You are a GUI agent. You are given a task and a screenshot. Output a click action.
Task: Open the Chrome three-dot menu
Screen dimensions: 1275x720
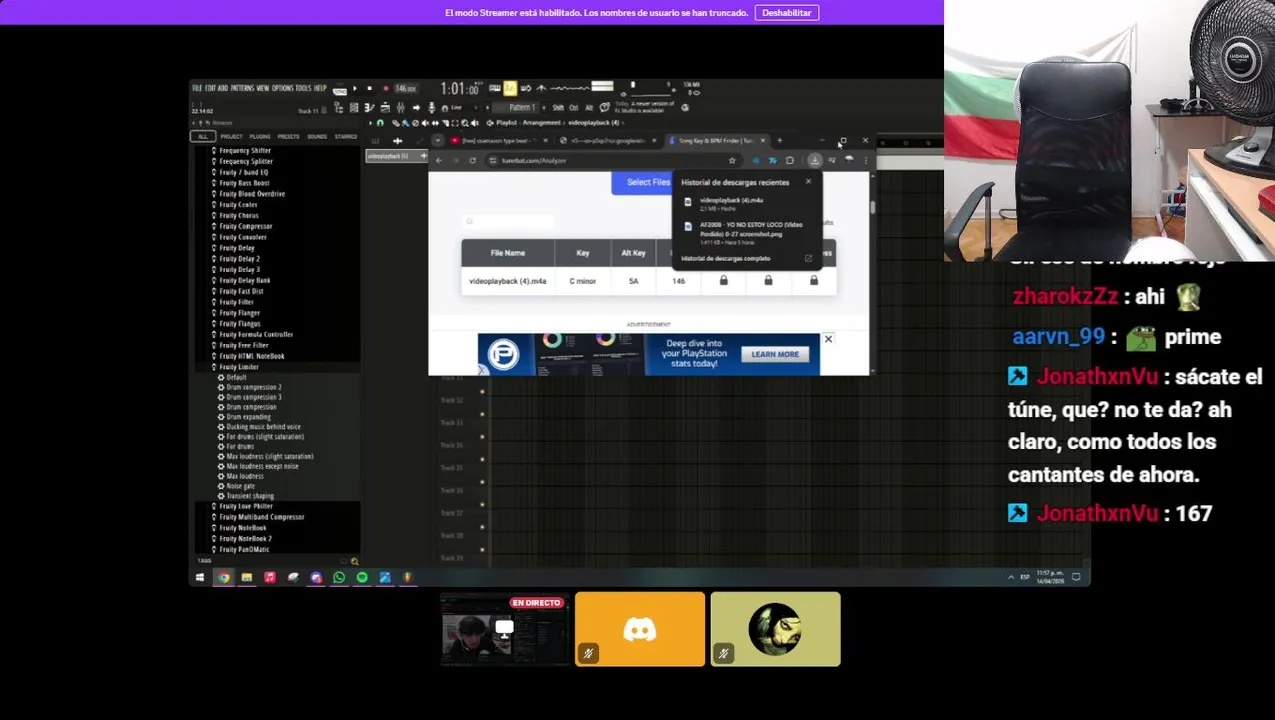(866, 160)
